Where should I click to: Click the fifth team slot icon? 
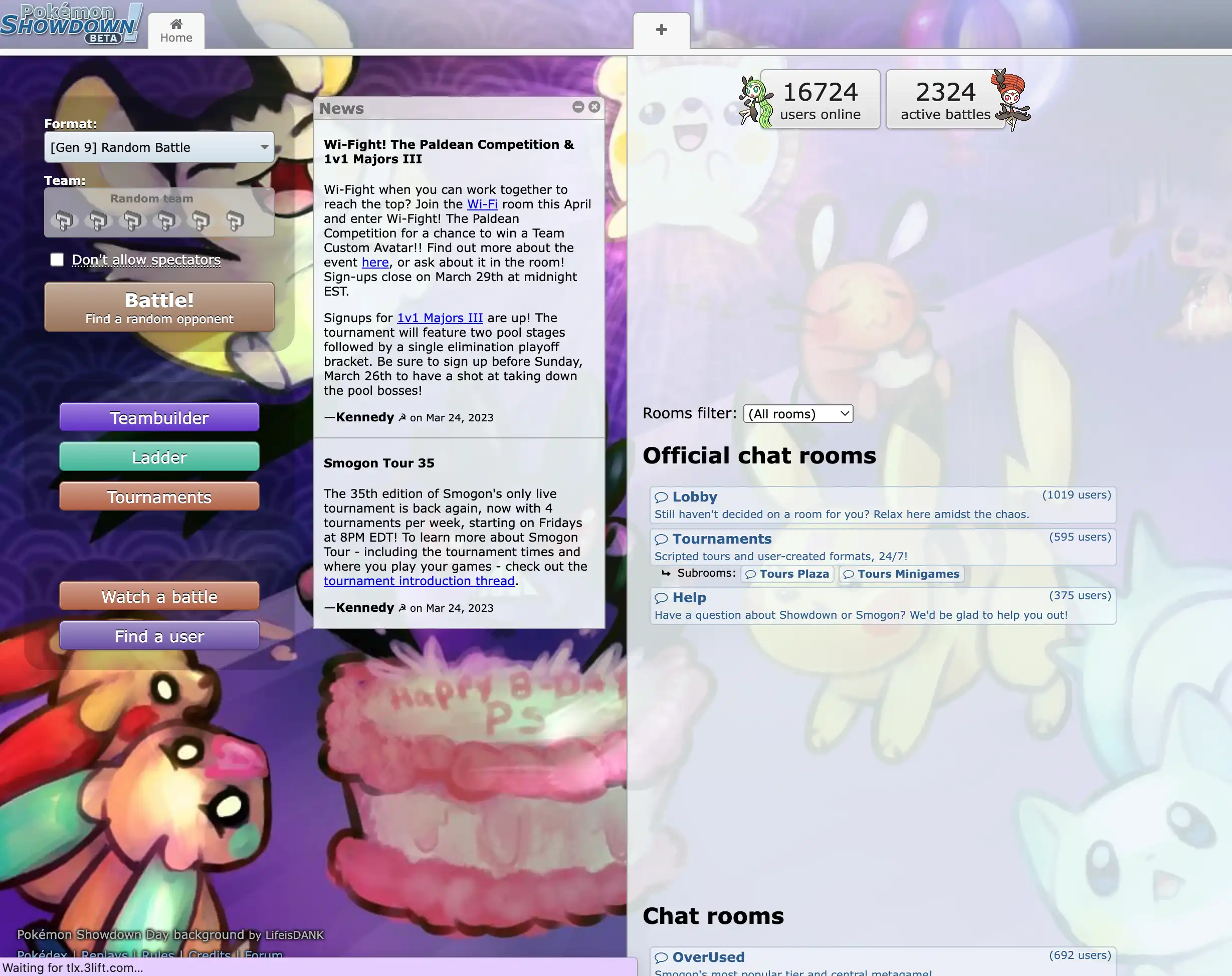(x=200, y=220)
